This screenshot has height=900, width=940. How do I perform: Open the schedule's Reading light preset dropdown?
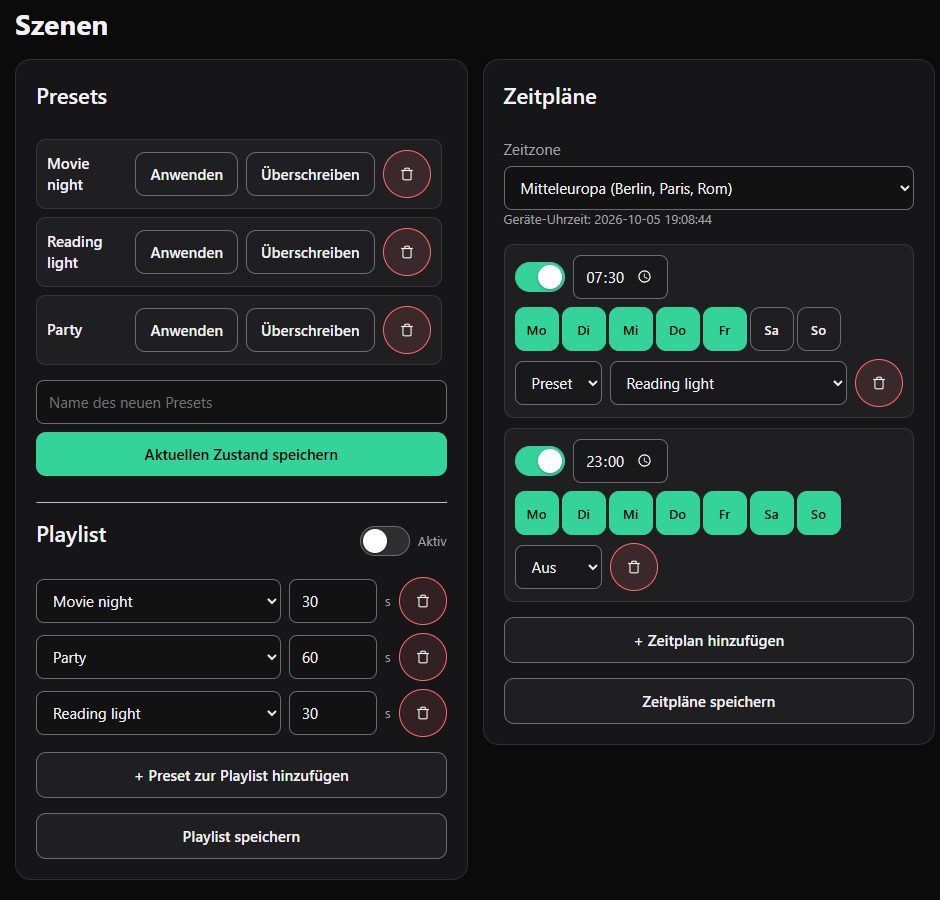point(728,383)
